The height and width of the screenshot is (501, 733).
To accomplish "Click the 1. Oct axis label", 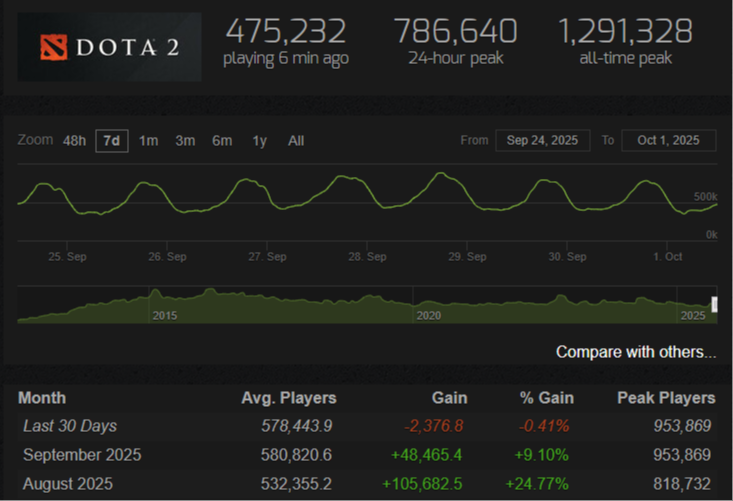I will 668,257.
